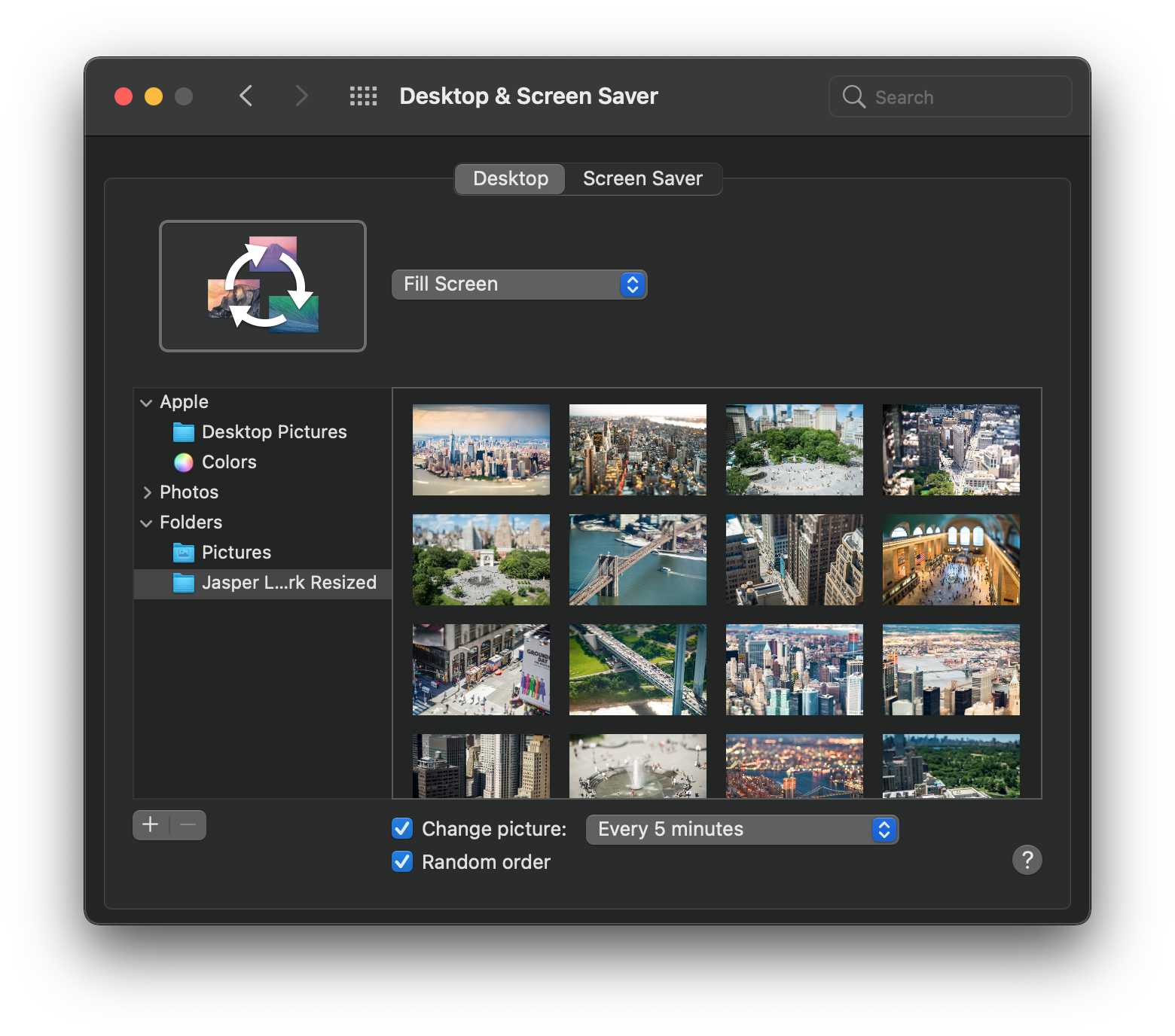Open the Fill Screen dropdown
This screenshot has width=1175, height=1036.
tap(518, 284)
